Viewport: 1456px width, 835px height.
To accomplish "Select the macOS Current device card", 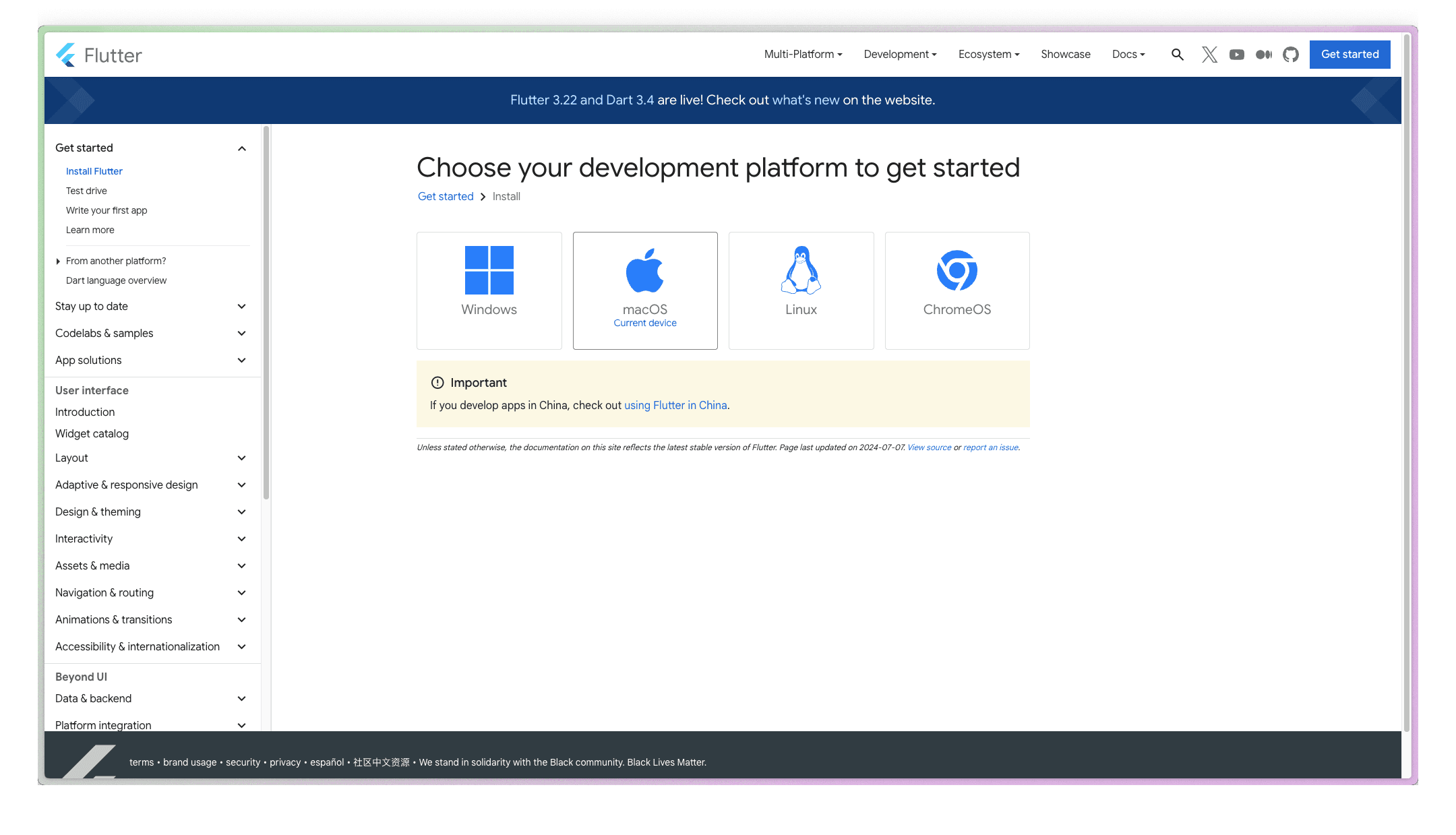I will coord(645,290).
